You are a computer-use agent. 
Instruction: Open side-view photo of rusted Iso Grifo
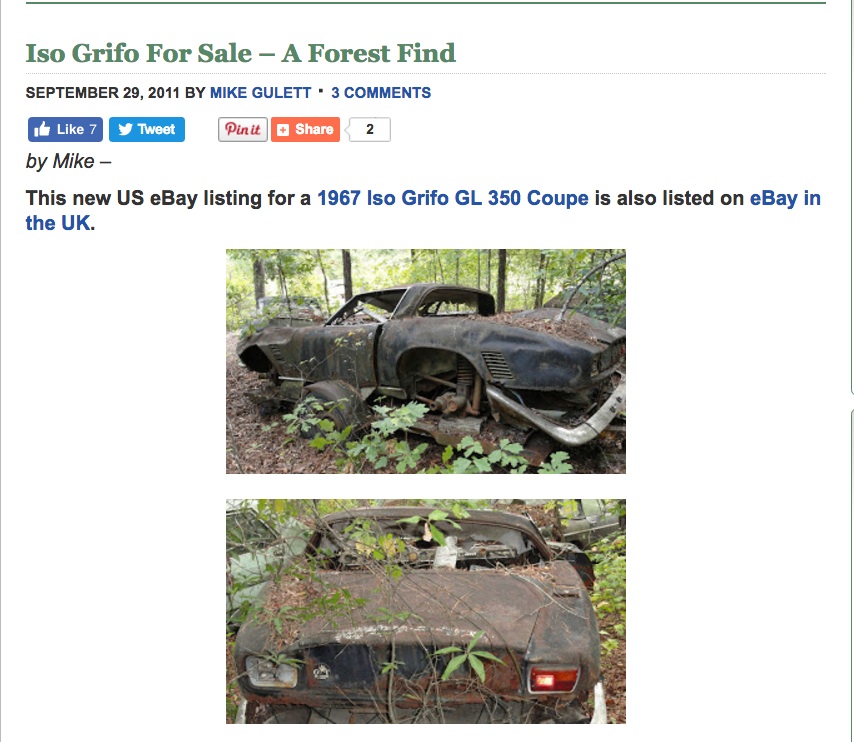tap(426, 361)
